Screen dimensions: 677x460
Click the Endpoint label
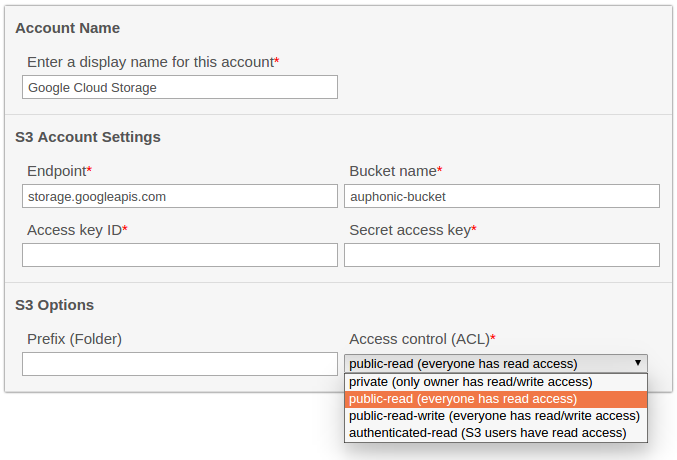click(x=57, y=171)
